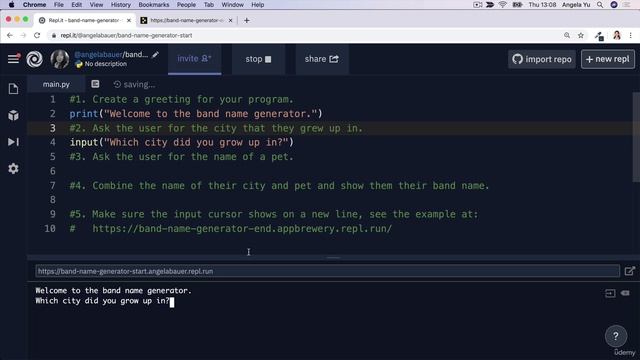640x360 pixels.
Task: Click the Repl.it spiral logo
Action: point(35,59)
